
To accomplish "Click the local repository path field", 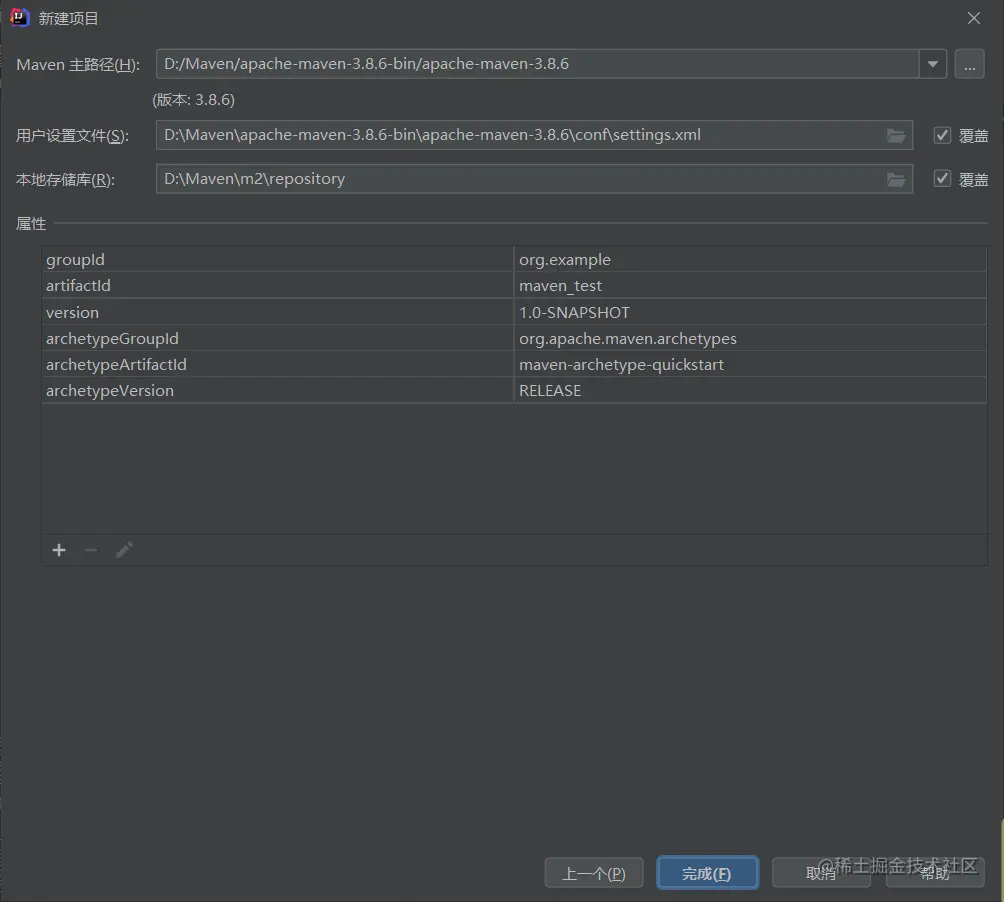I will click(x=534, y=179).
